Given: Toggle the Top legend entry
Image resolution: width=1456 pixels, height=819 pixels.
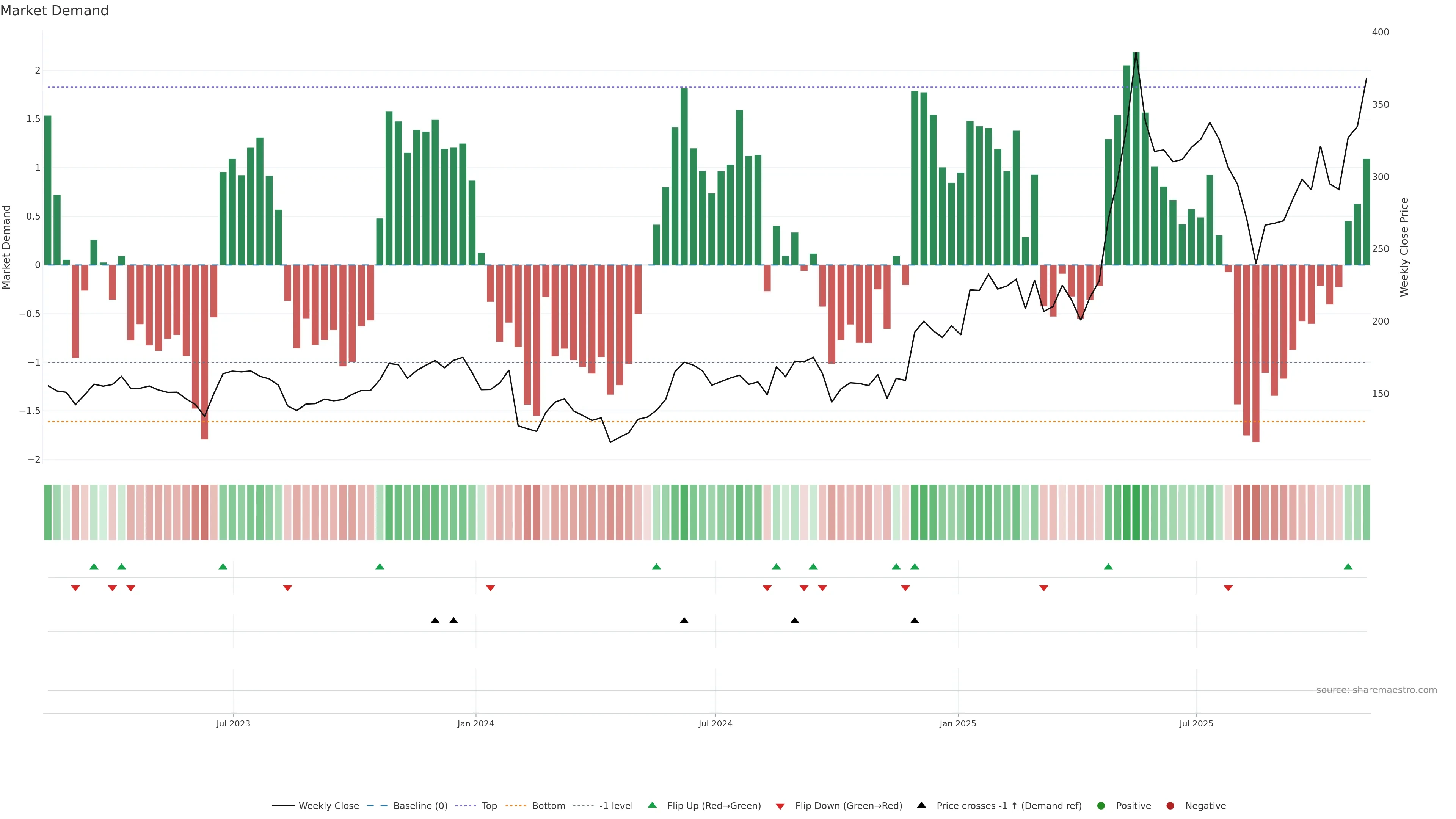Looking at the screenshot, I should [489, 806].
